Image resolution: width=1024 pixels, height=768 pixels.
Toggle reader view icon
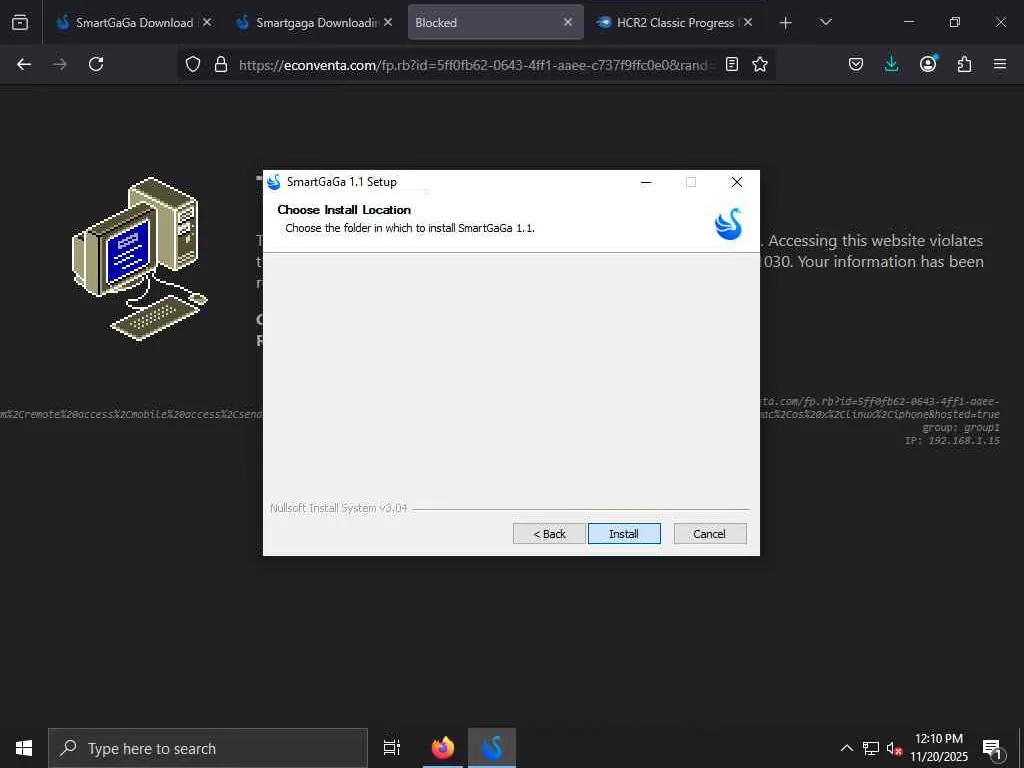pos(732,64)
